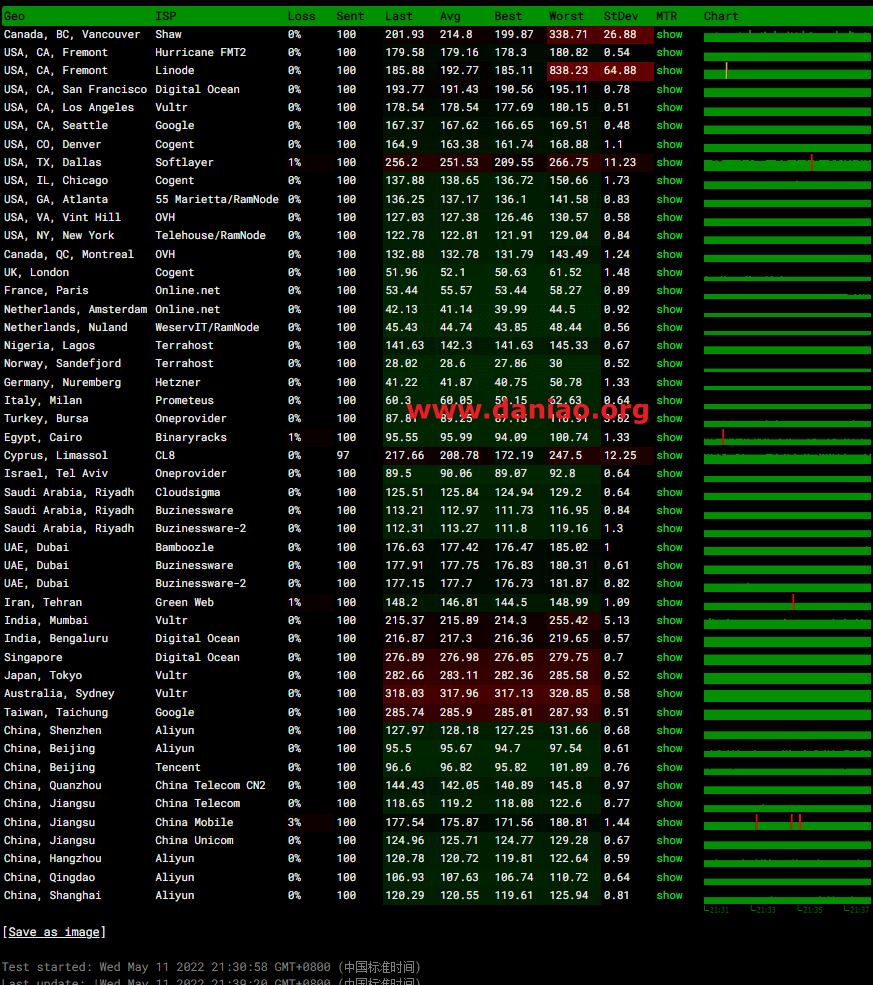This screenshot has width=873, height=985.
Task: Click the "Test started" timestamp line
Action: (x=211, y=967)
